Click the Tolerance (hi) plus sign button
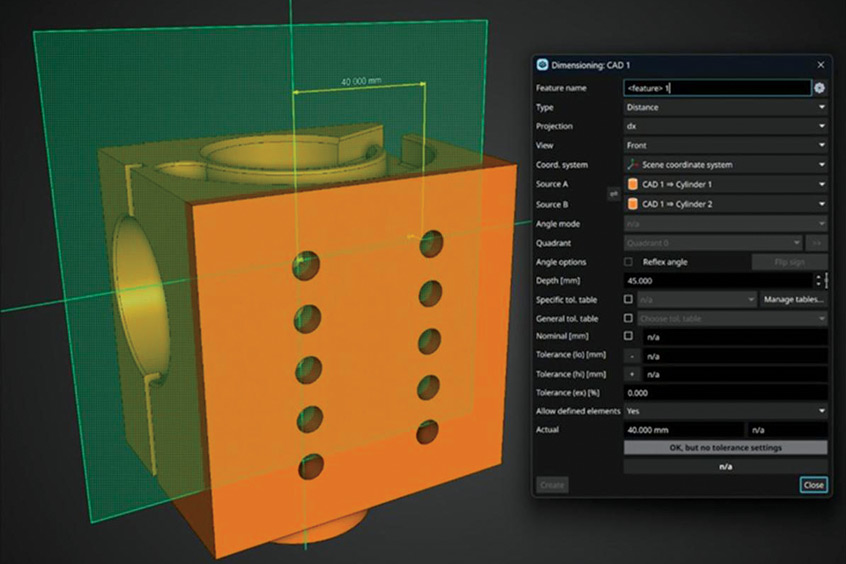The height and width of the screenshot is (564, 846). (x=631, y=374)
